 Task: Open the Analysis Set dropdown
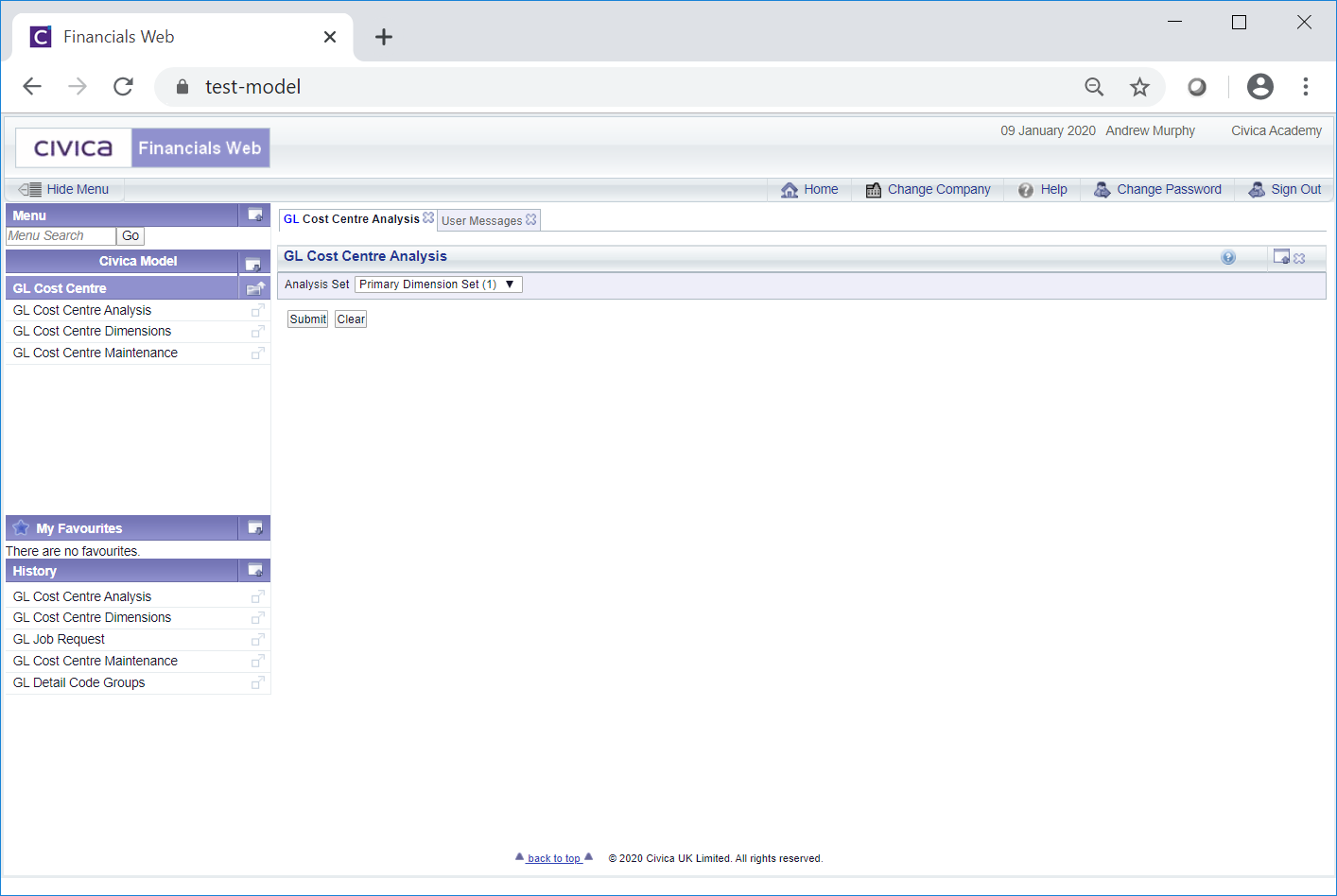click(x=439, y=284)
